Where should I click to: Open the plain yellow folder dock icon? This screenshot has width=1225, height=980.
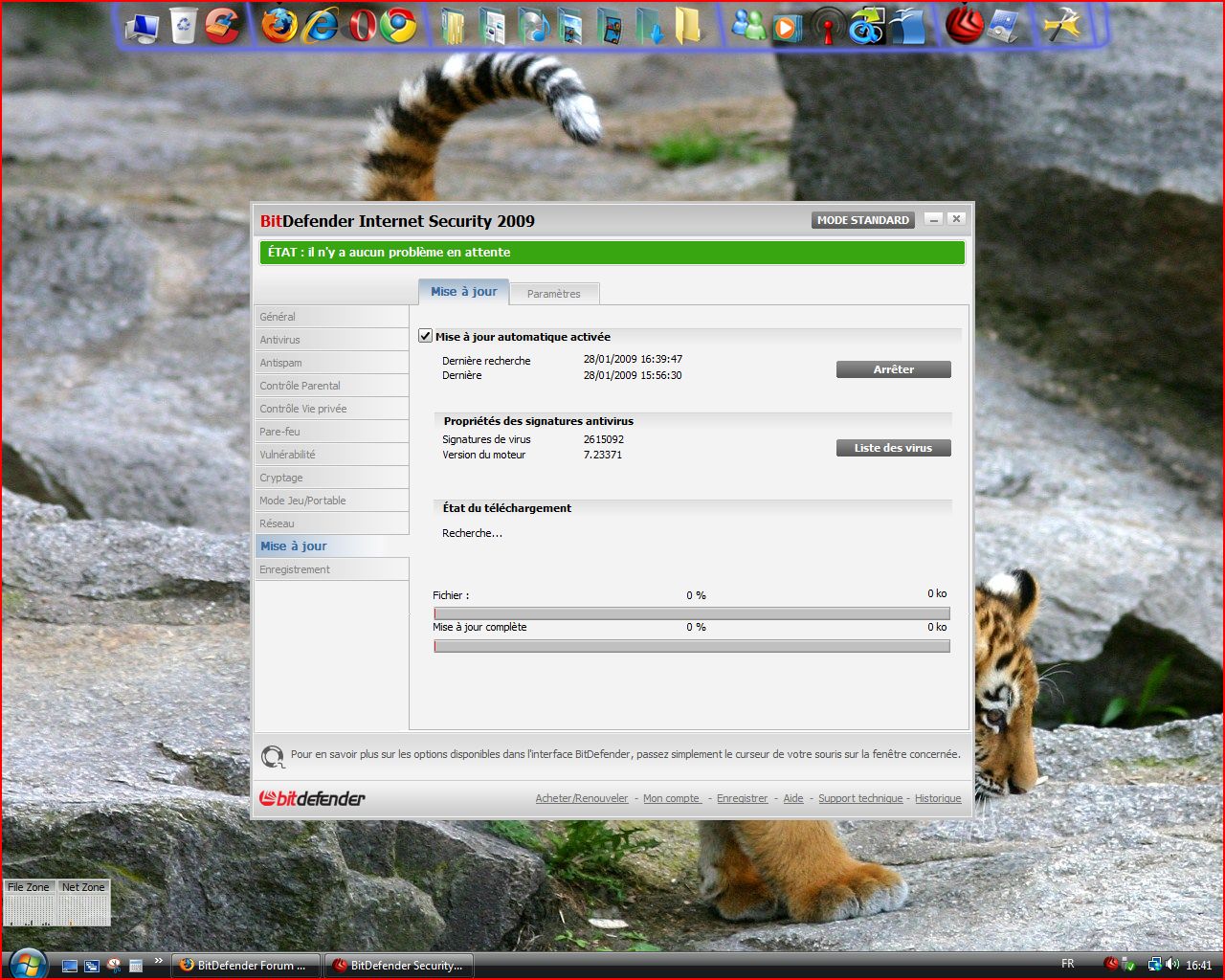click(687, 26)
